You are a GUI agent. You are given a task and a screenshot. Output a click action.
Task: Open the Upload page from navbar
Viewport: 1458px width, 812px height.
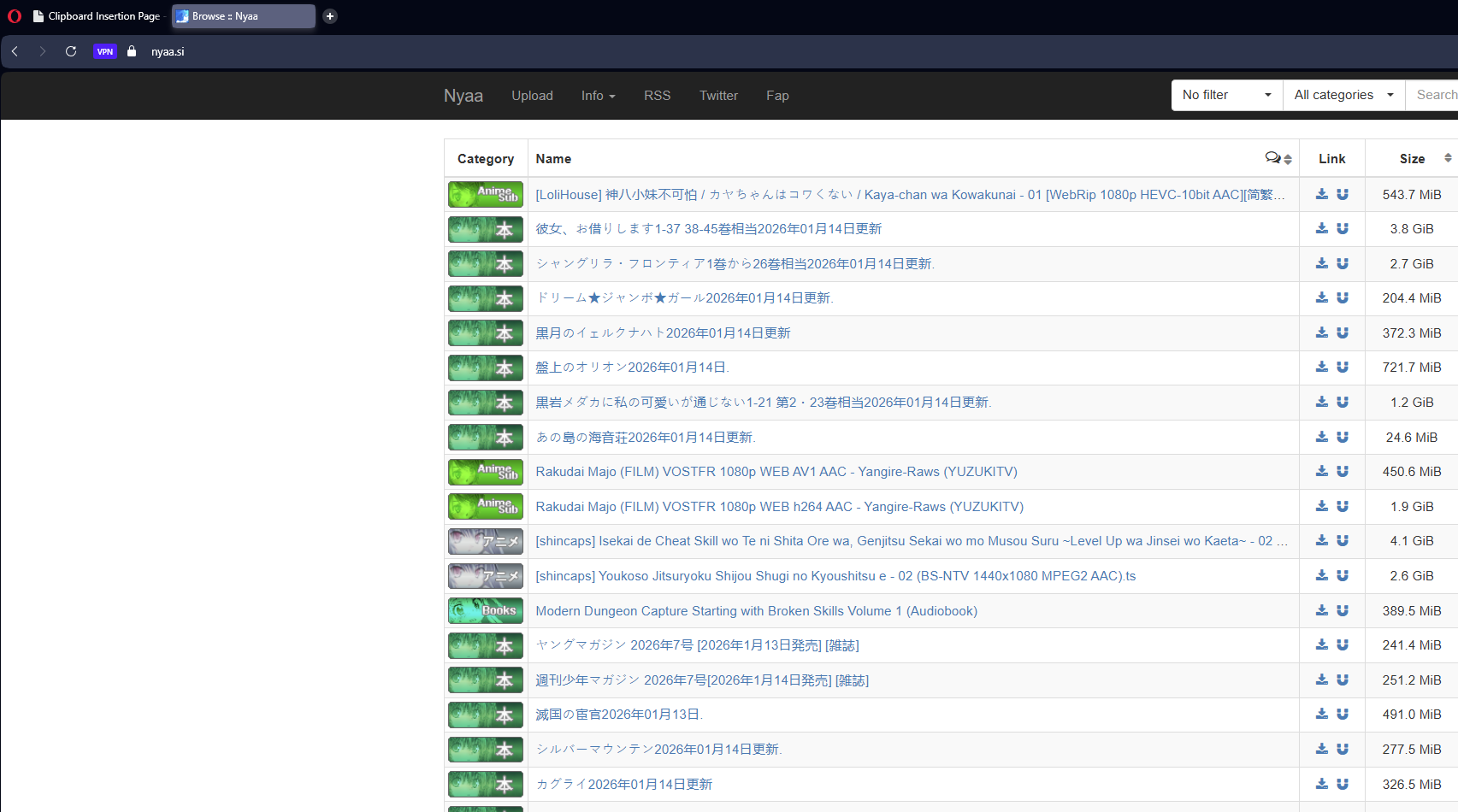[532, 96]
